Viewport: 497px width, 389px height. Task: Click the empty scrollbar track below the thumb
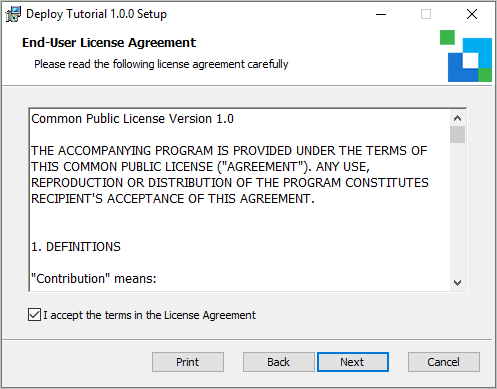click(x=457, y=209)
